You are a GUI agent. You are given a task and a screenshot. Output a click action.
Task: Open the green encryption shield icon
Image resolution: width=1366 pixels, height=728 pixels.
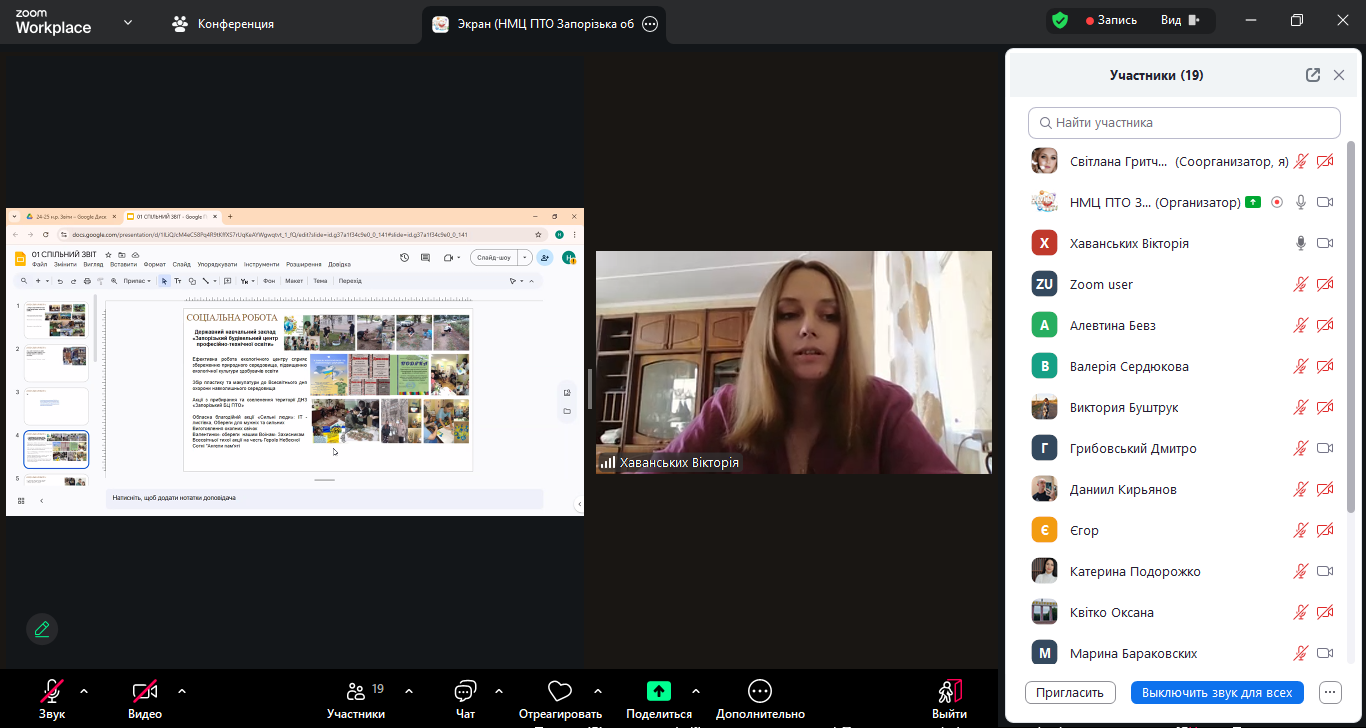coord(1060,20)
